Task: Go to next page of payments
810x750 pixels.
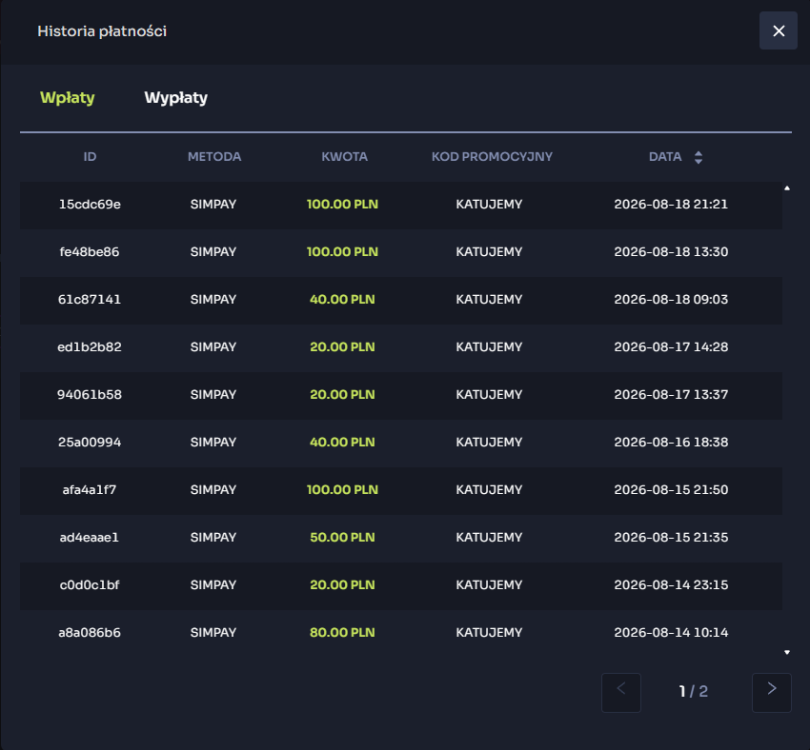Action: [771, 692]
